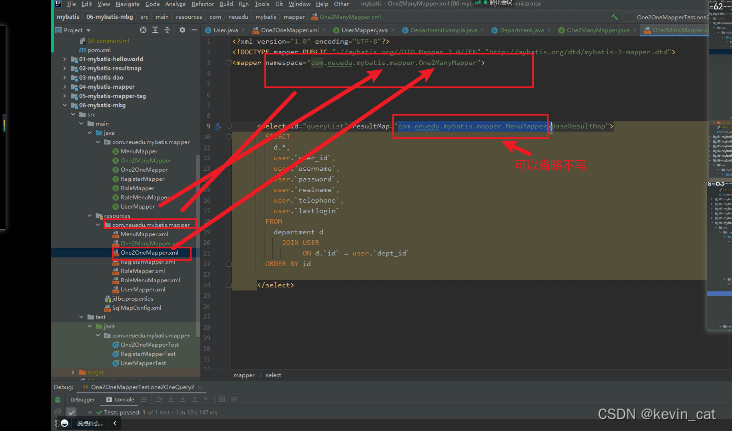Click the Step Into icon in debugger toolbar

click(171, 399)
